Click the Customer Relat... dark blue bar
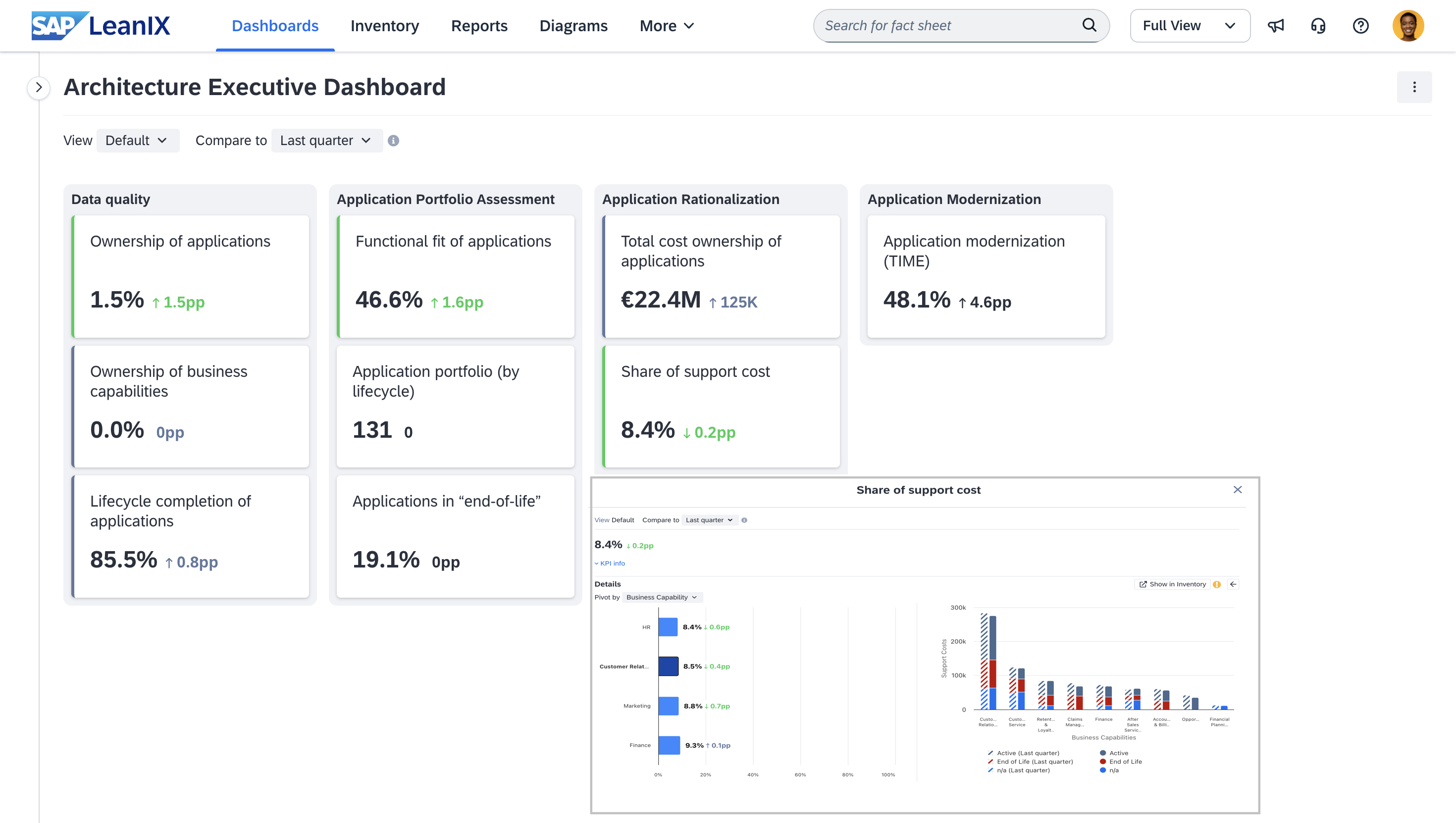Image resolution: width=1456 pixels, height=823 pixels. click(668, 666)
